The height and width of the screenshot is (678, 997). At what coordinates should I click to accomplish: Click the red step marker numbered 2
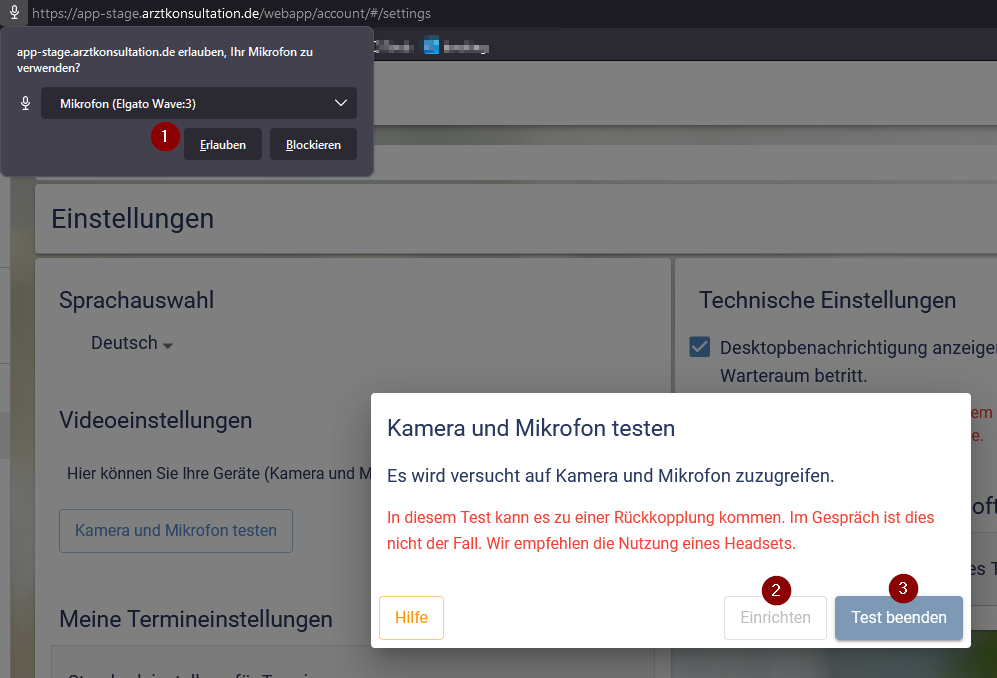pos(776,590)
